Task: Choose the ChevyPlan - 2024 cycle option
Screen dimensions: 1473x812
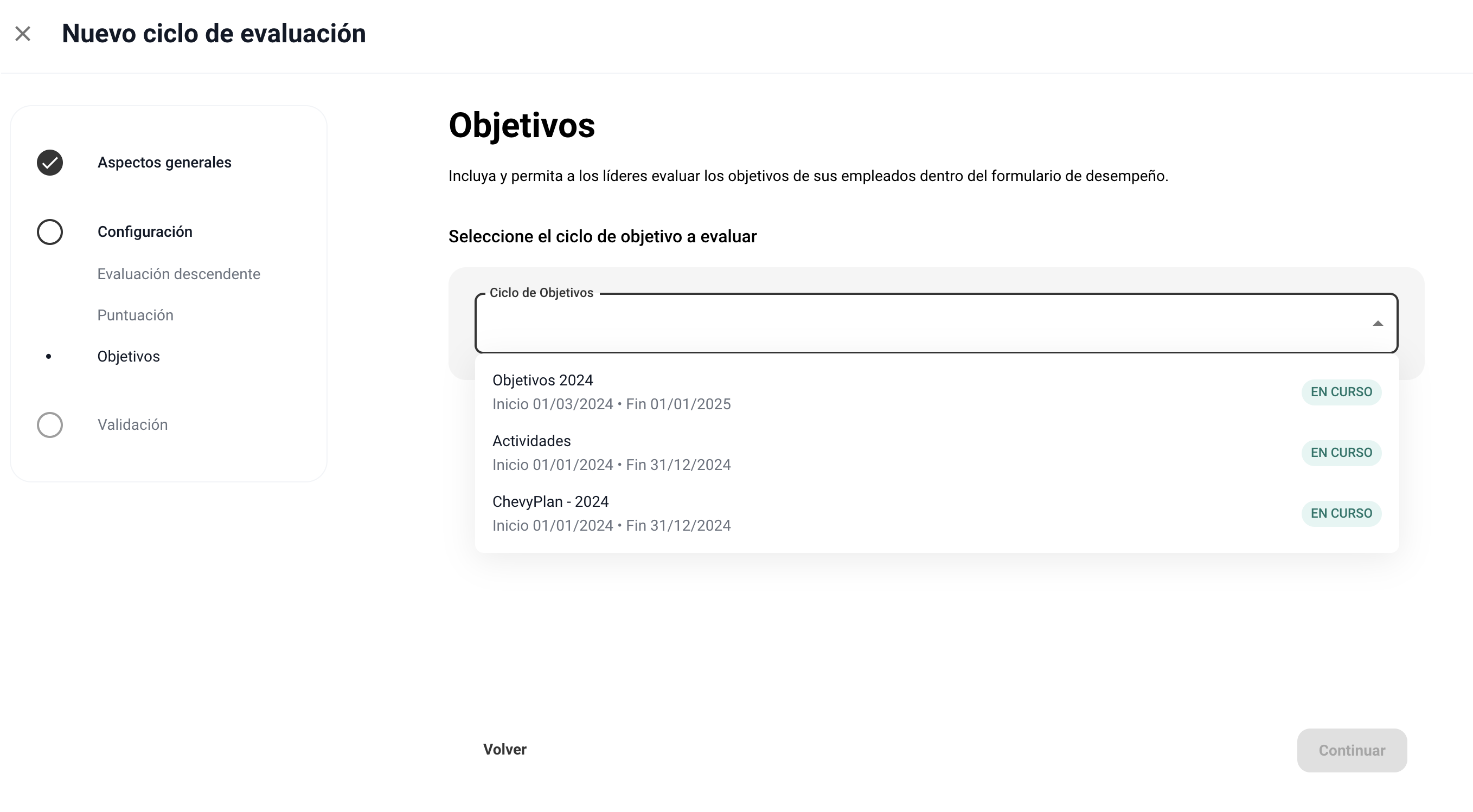Action: [937, 513]
